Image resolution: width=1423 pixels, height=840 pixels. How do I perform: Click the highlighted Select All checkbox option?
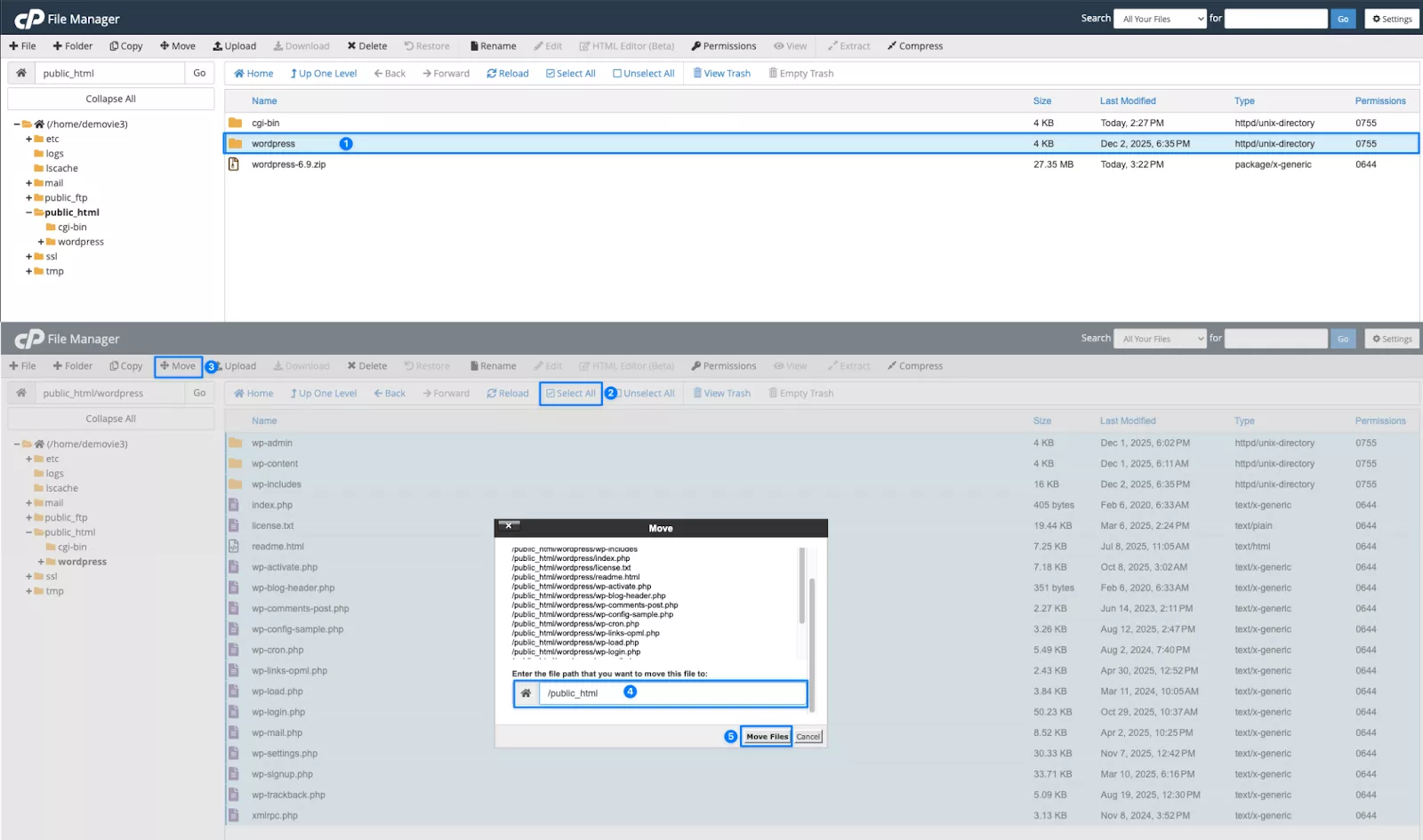[x=570, y=394]
